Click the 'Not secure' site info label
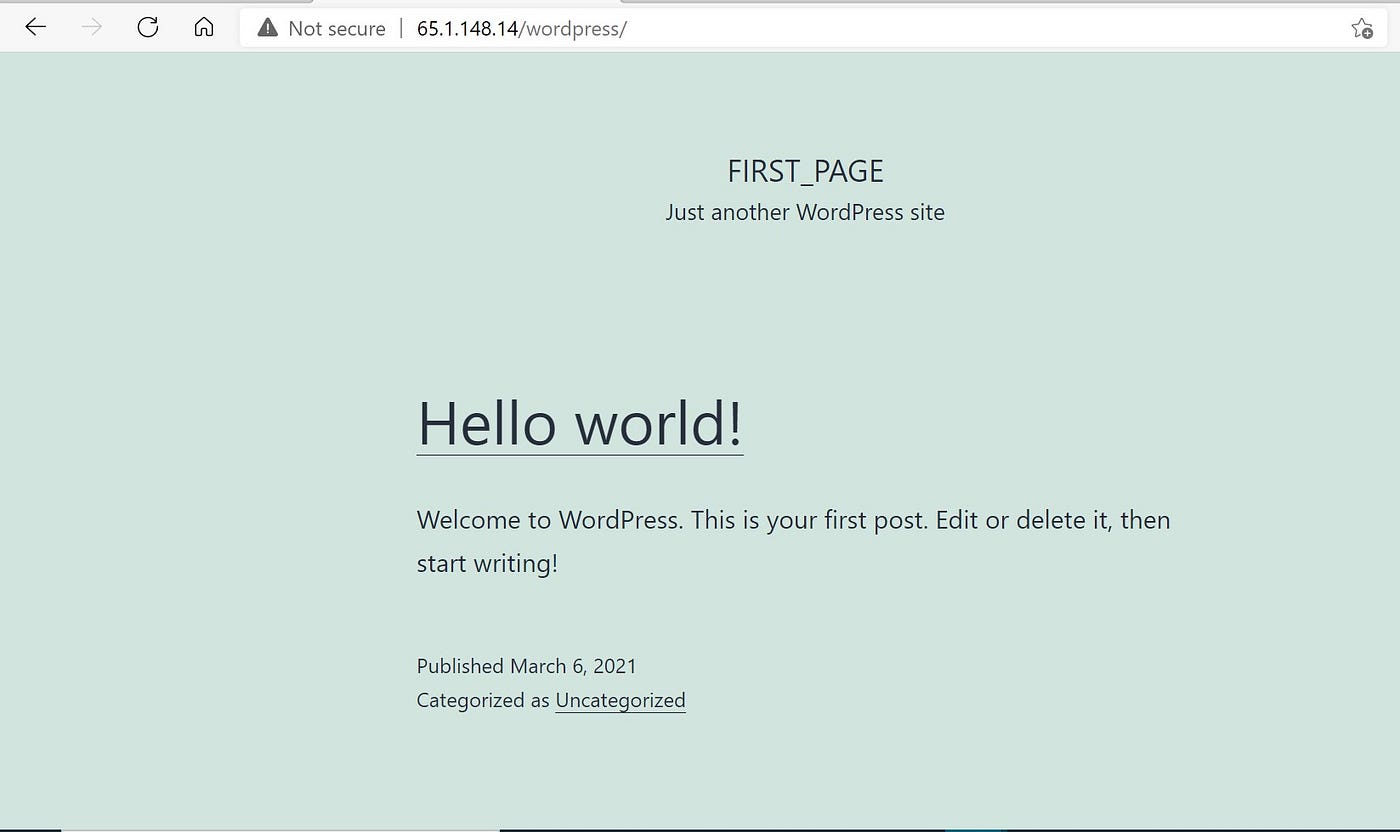 [336, 28]
